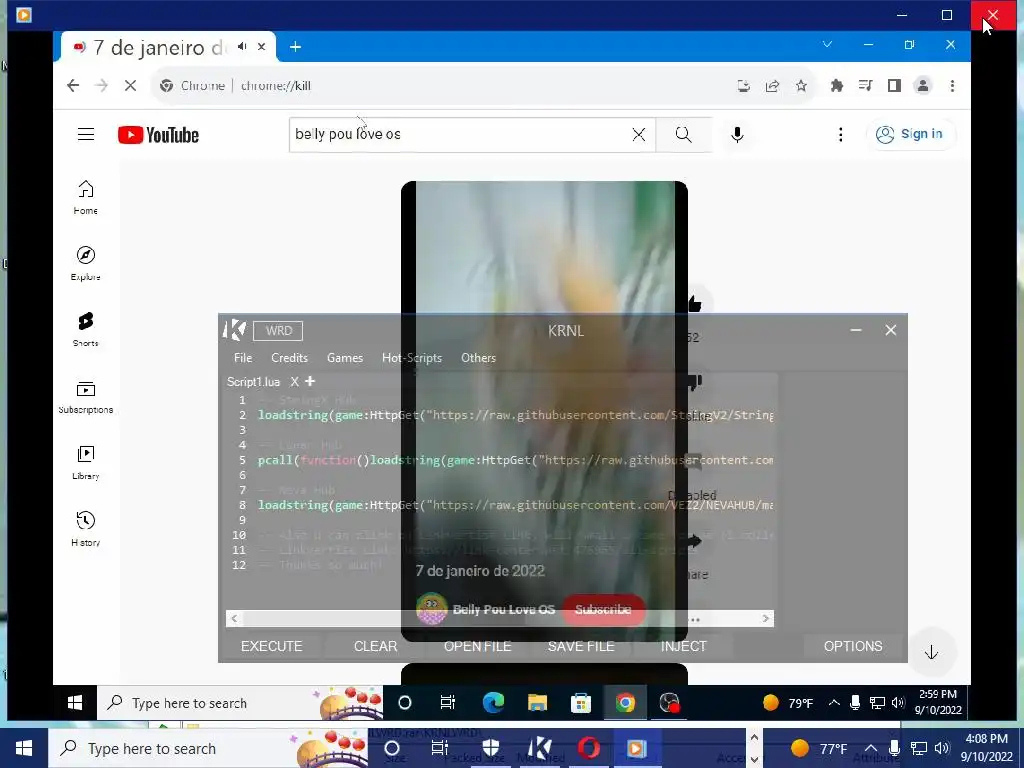Open Opera in bottom taskbar

point(588,748)
